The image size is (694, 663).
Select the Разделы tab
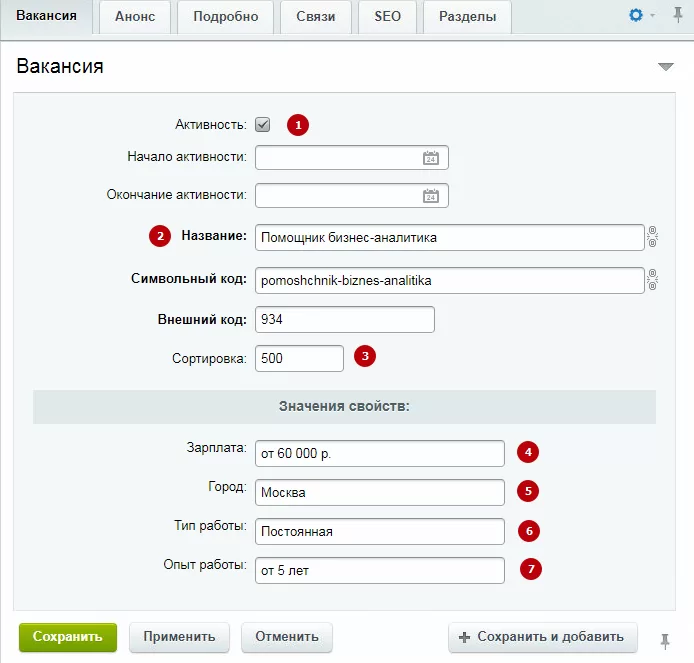point(467,17)
